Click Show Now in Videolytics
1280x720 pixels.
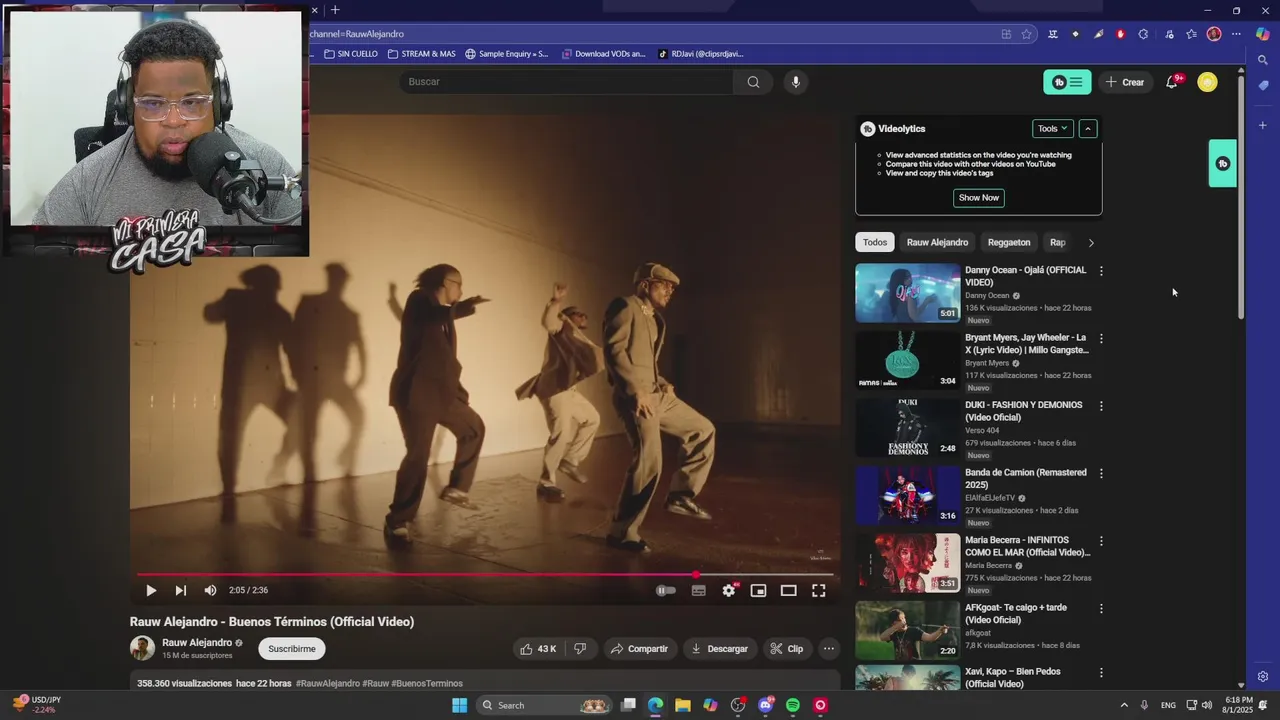click(979, 198)
